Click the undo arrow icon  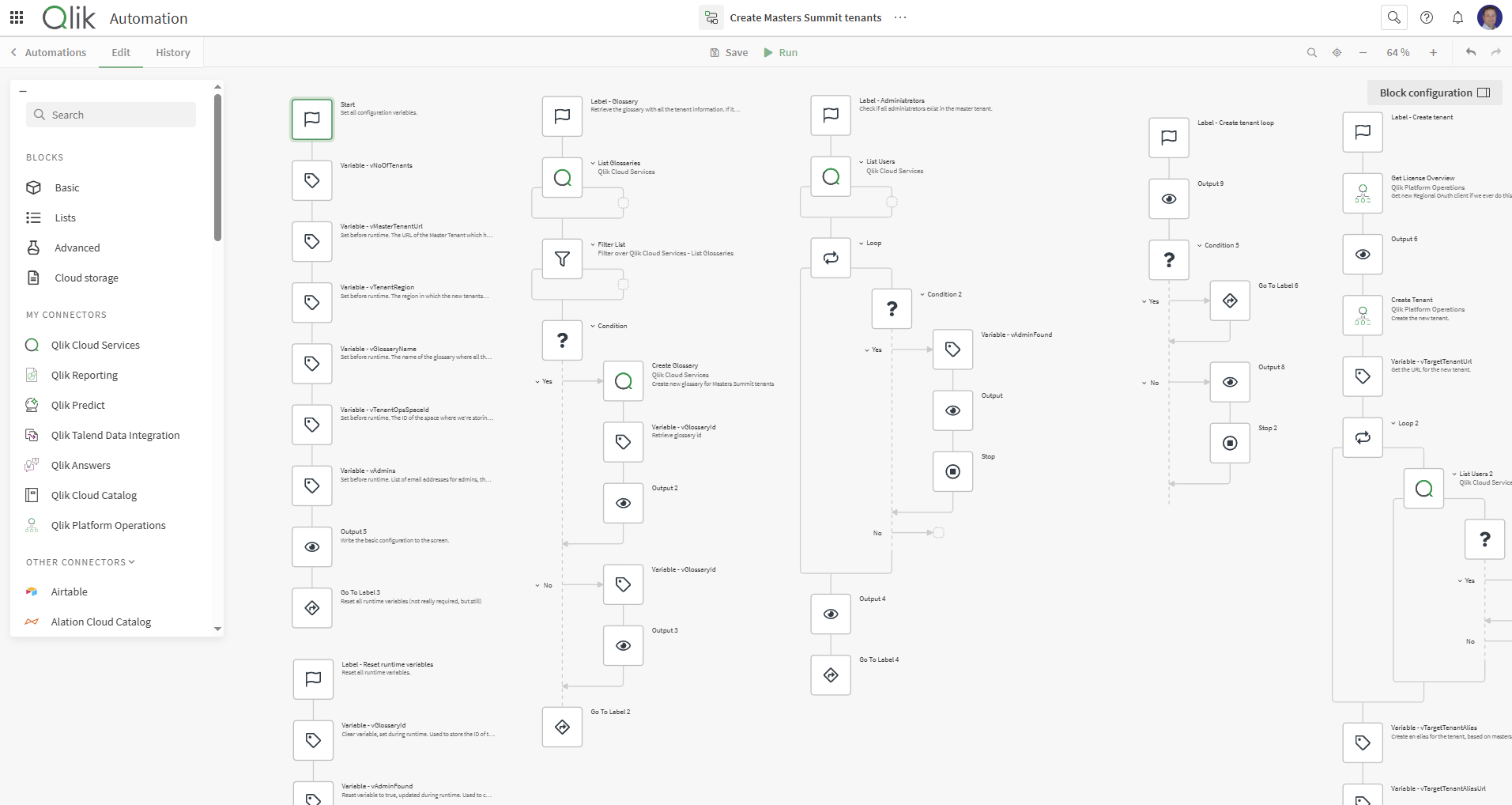click(1470, 52)
